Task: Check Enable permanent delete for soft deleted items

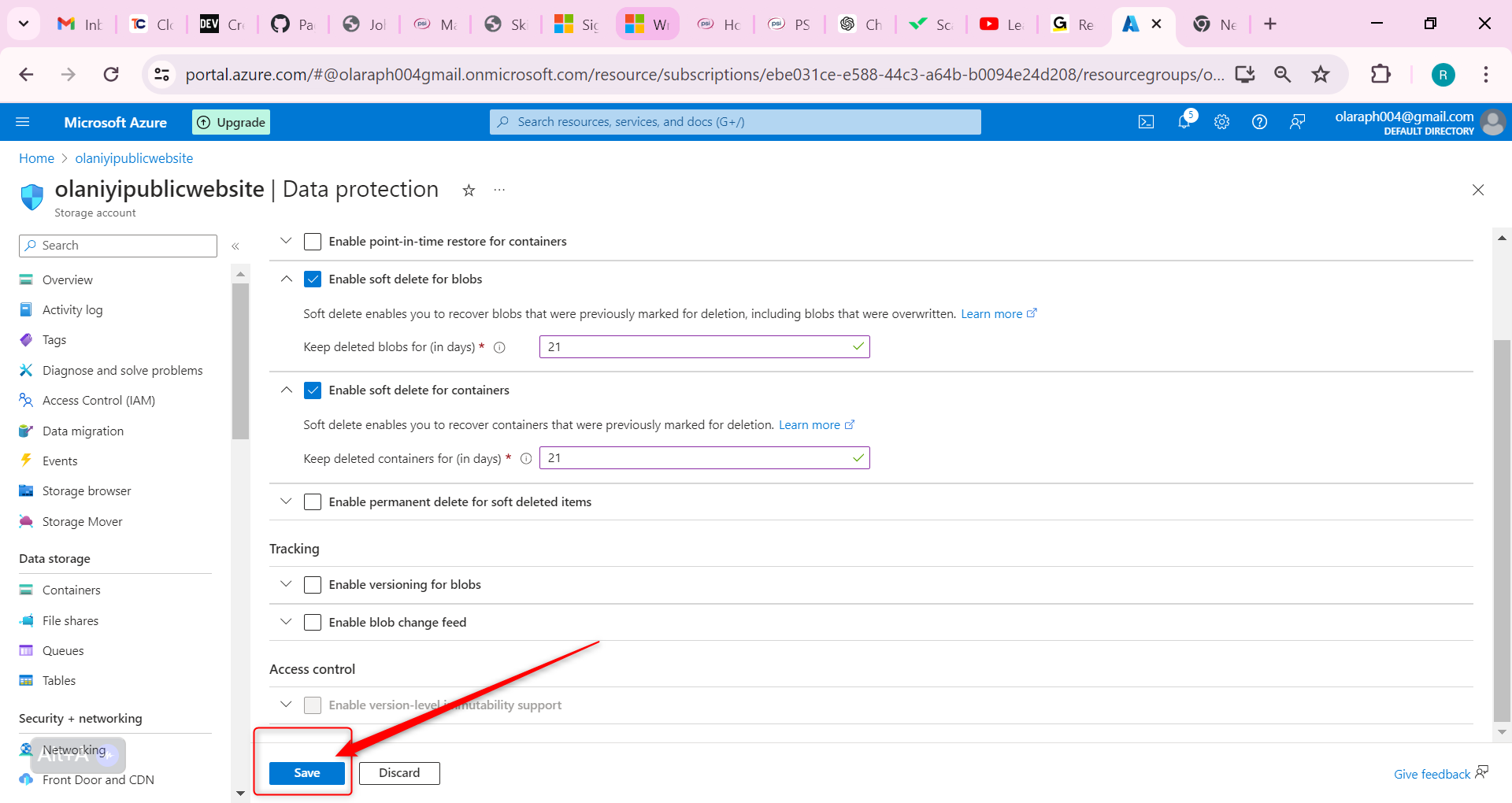Action: [x=313, y=502]
